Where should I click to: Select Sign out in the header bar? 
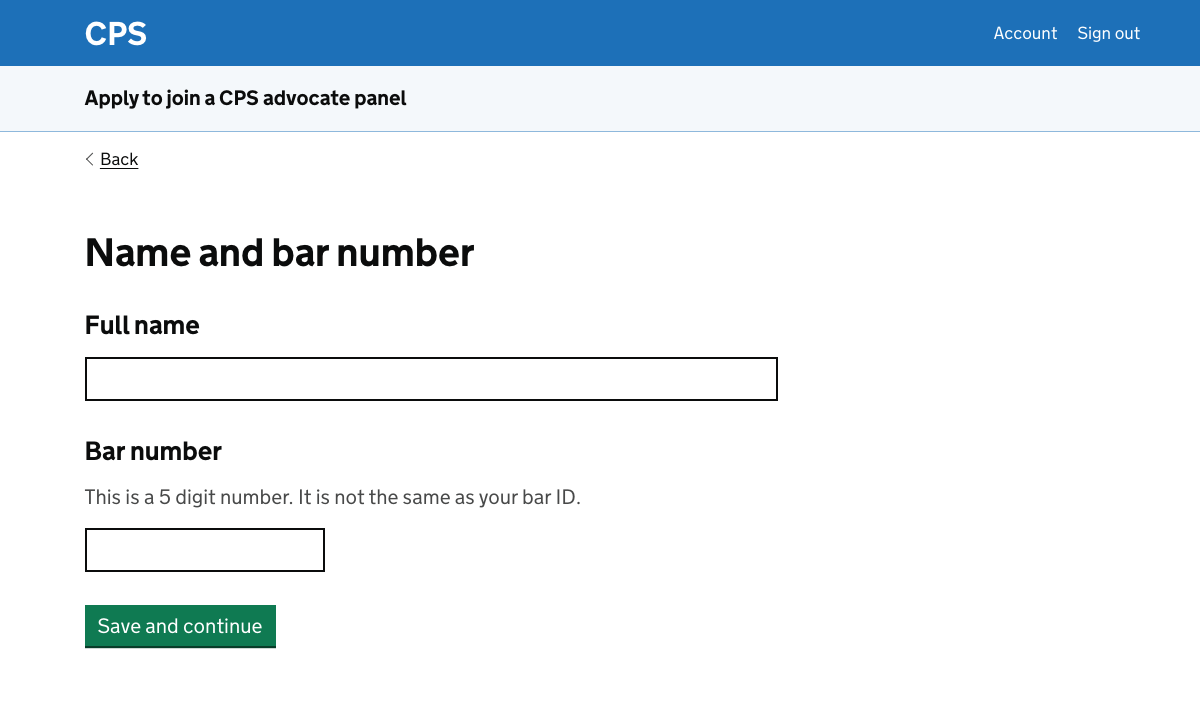click(1108, 33)
